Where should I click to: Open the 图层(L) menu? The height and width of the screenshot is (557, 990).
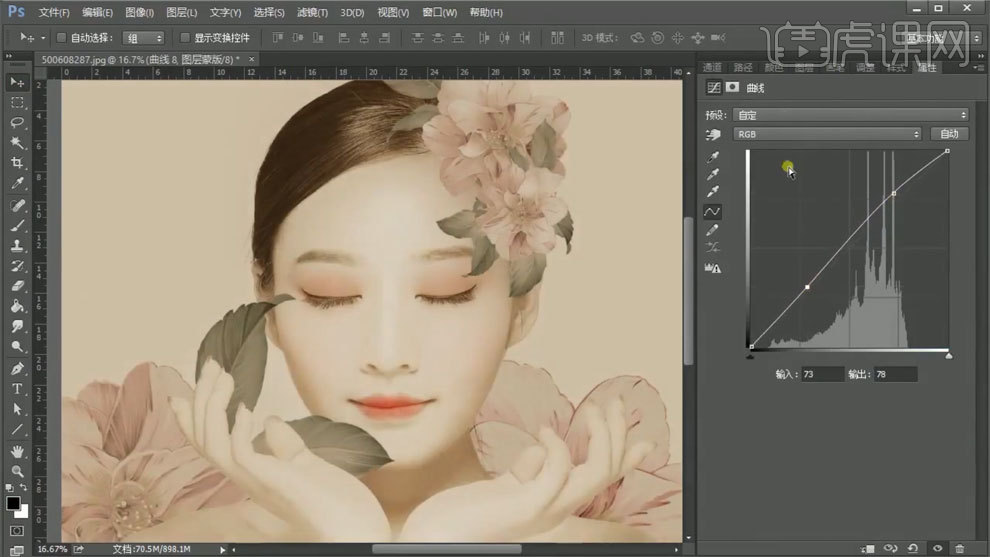pyautogui.click(x=181, y=13)
